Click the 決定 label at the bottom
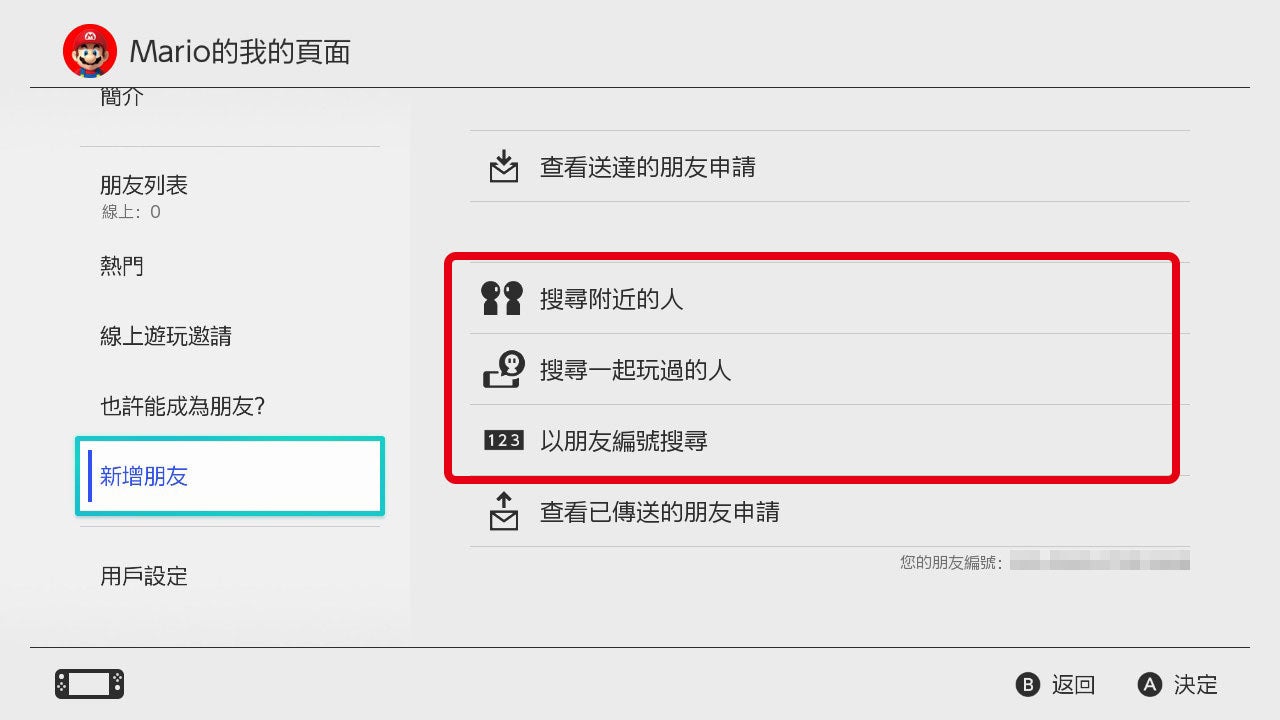 (1196, 685)
